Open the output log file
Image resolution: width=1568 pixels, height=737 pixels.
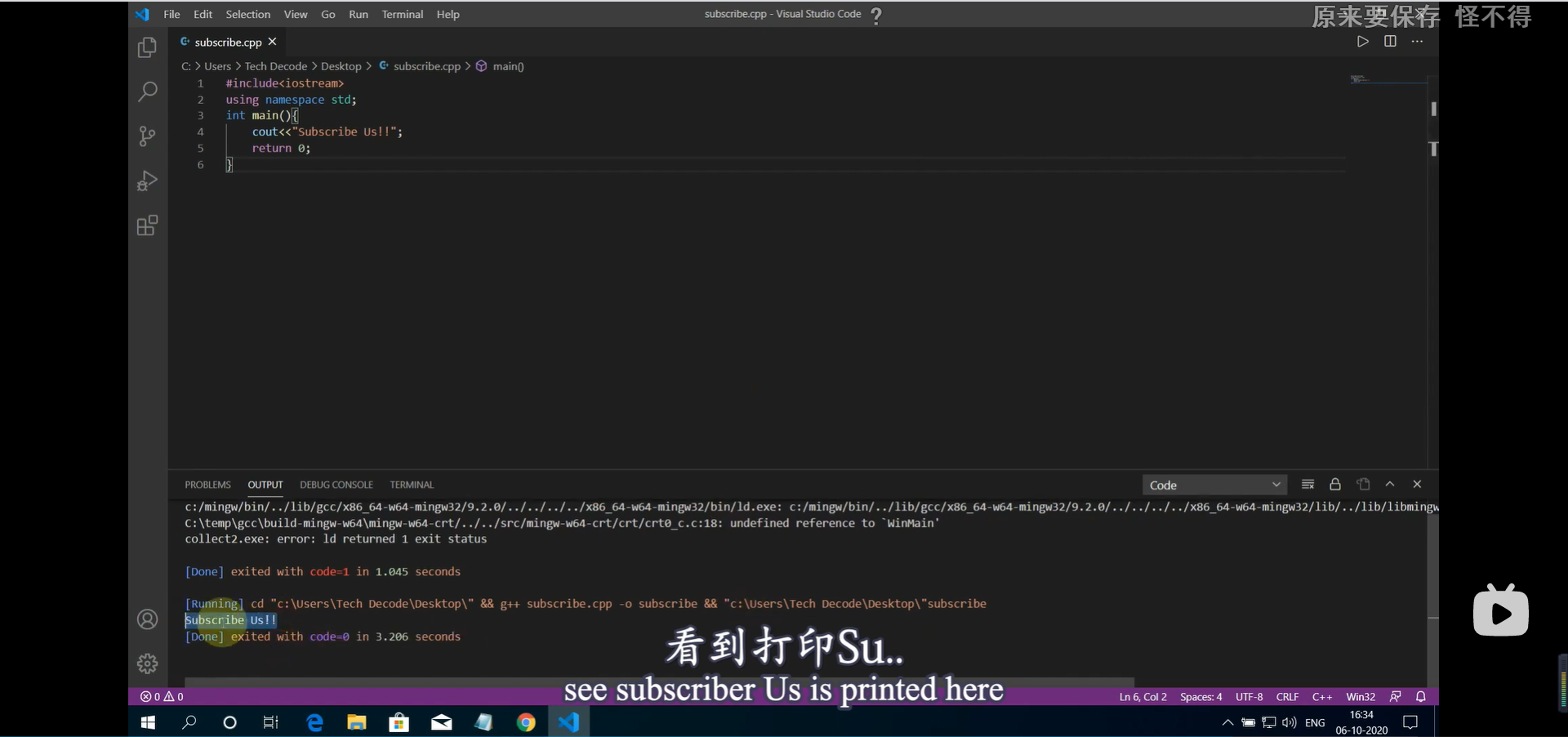click(x=1363, y=485)
